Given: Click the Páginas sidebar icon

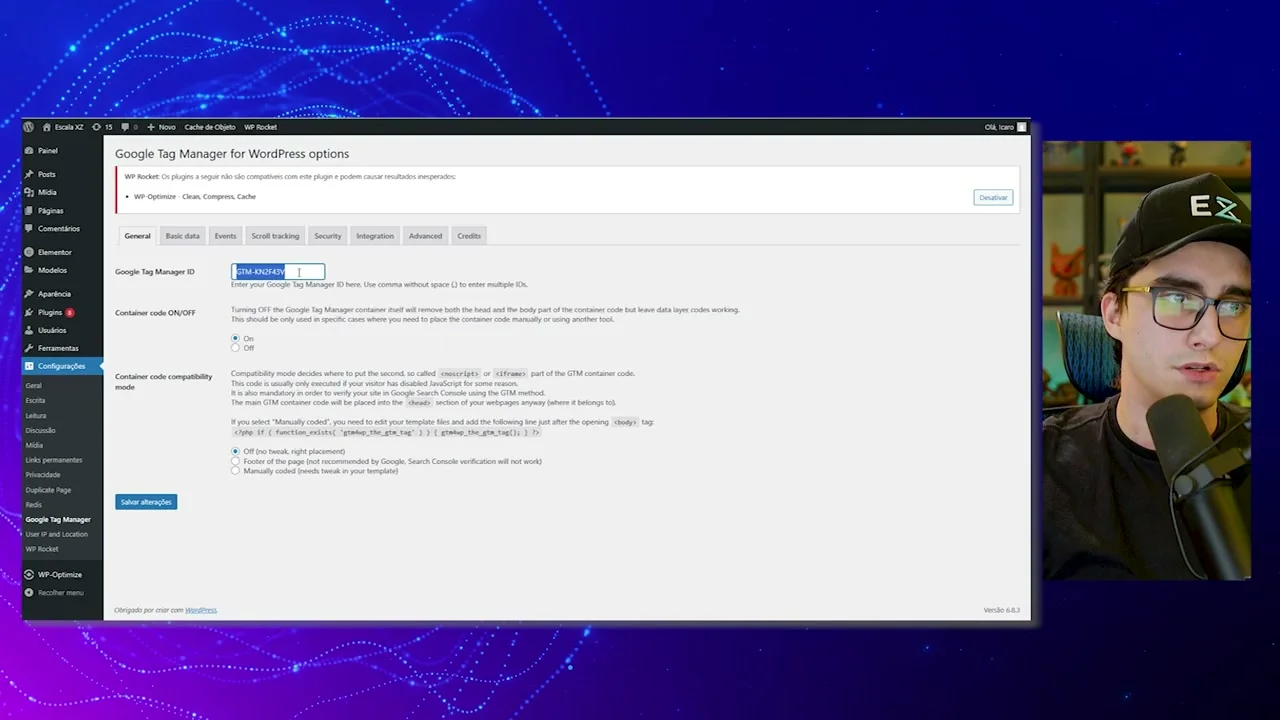Looking at the screenshot, I should point(29,211).
